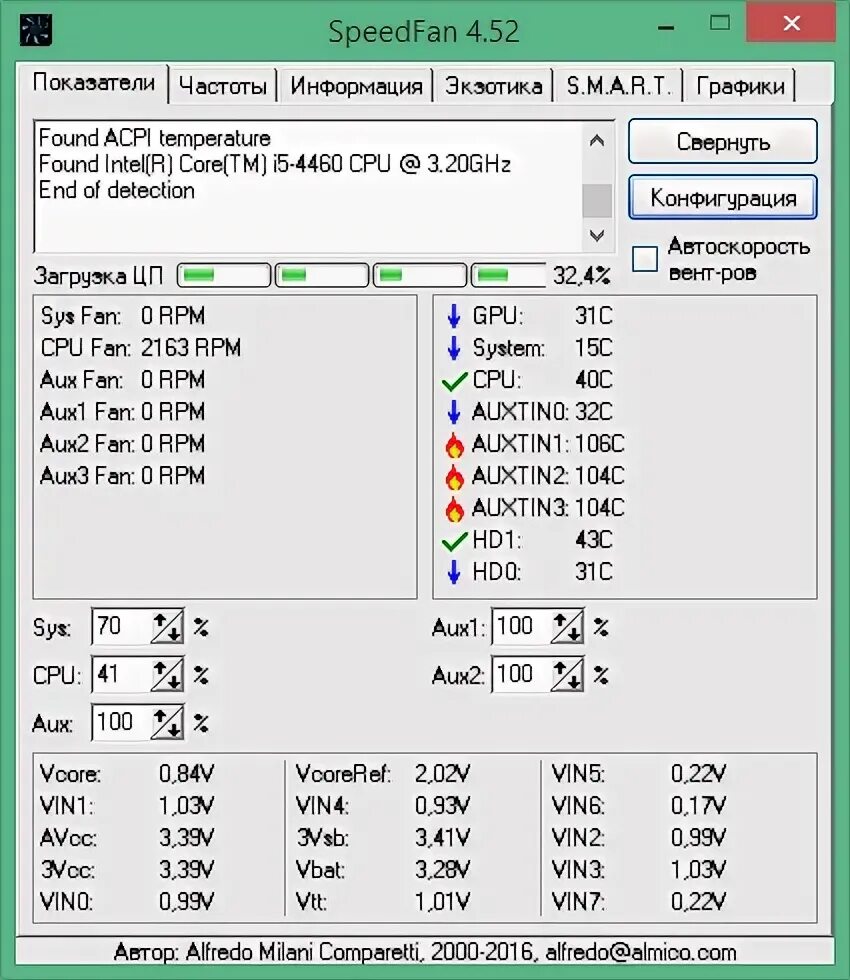Maximize the SpeedFan window
850x980 pixels.
click(720, 24)
